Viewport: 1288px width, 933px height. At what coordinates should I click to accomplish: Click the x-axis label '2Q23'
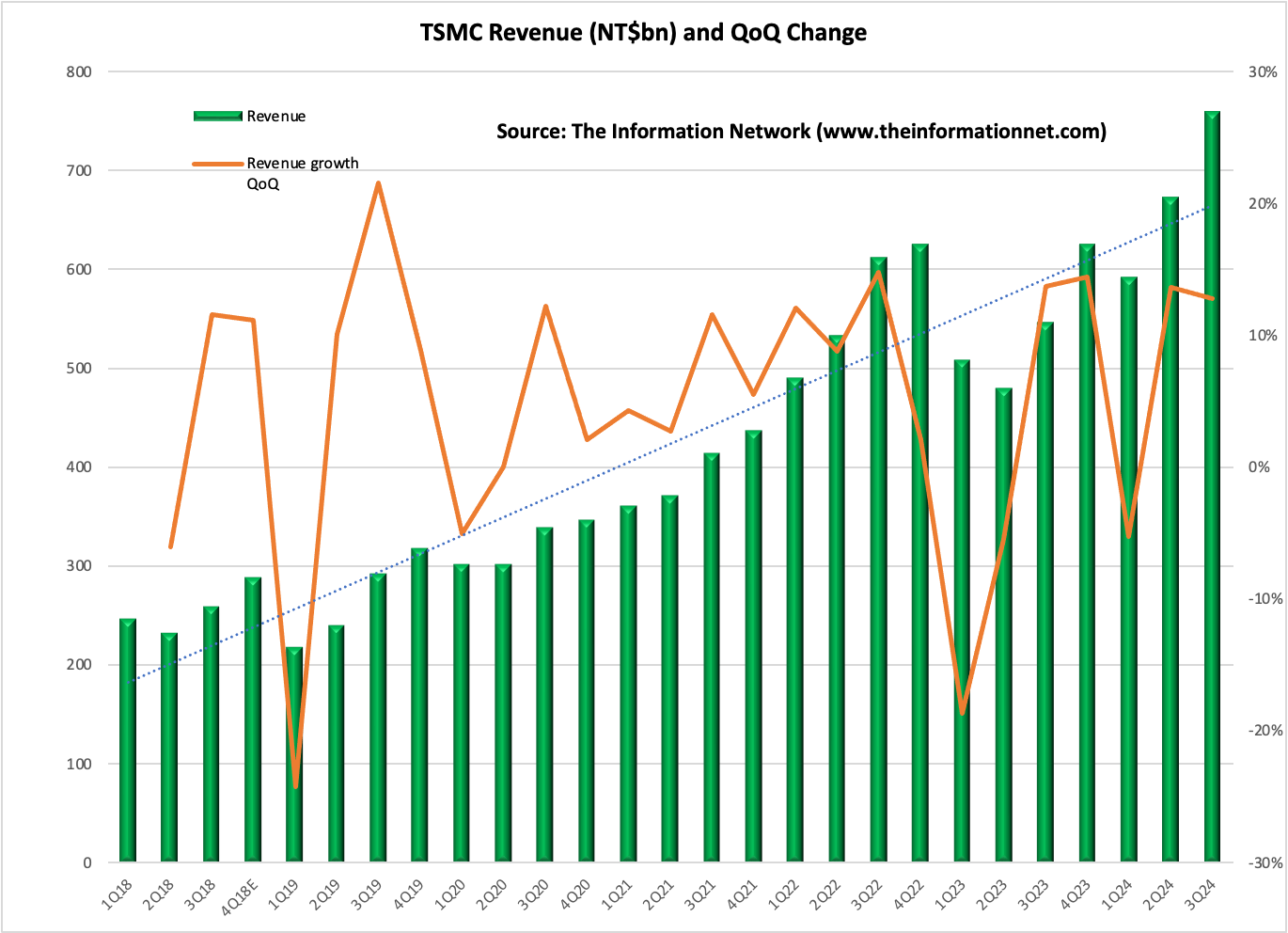[991, 892]
